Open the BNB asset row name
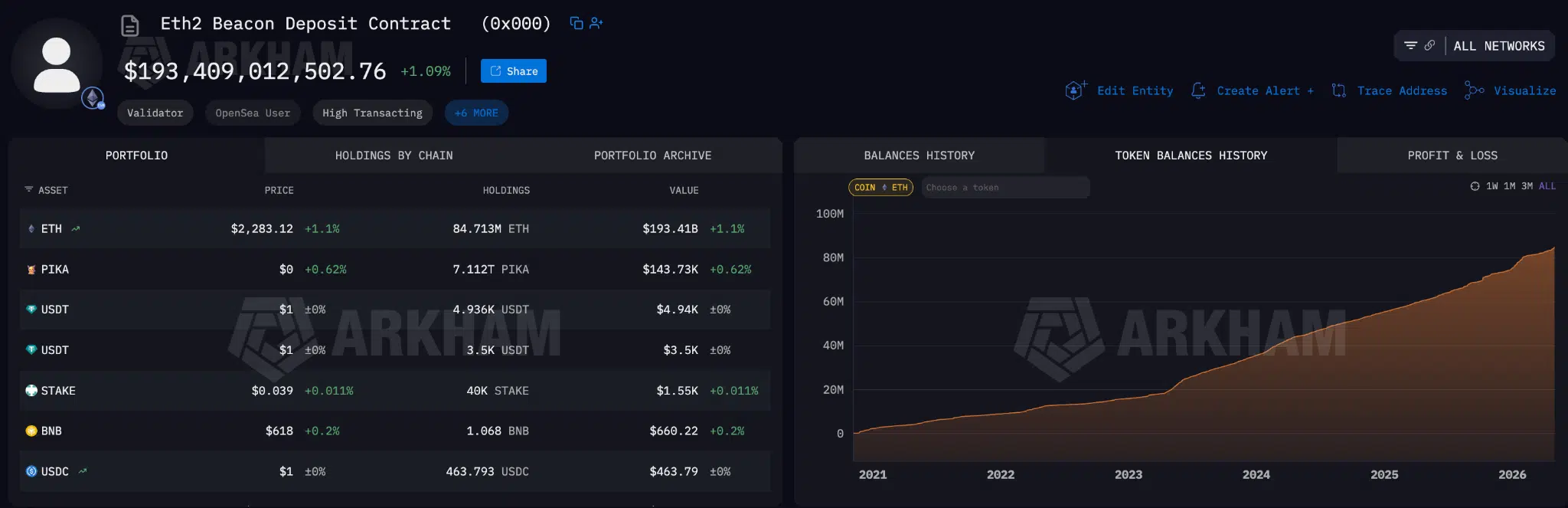 click(51, 431)
